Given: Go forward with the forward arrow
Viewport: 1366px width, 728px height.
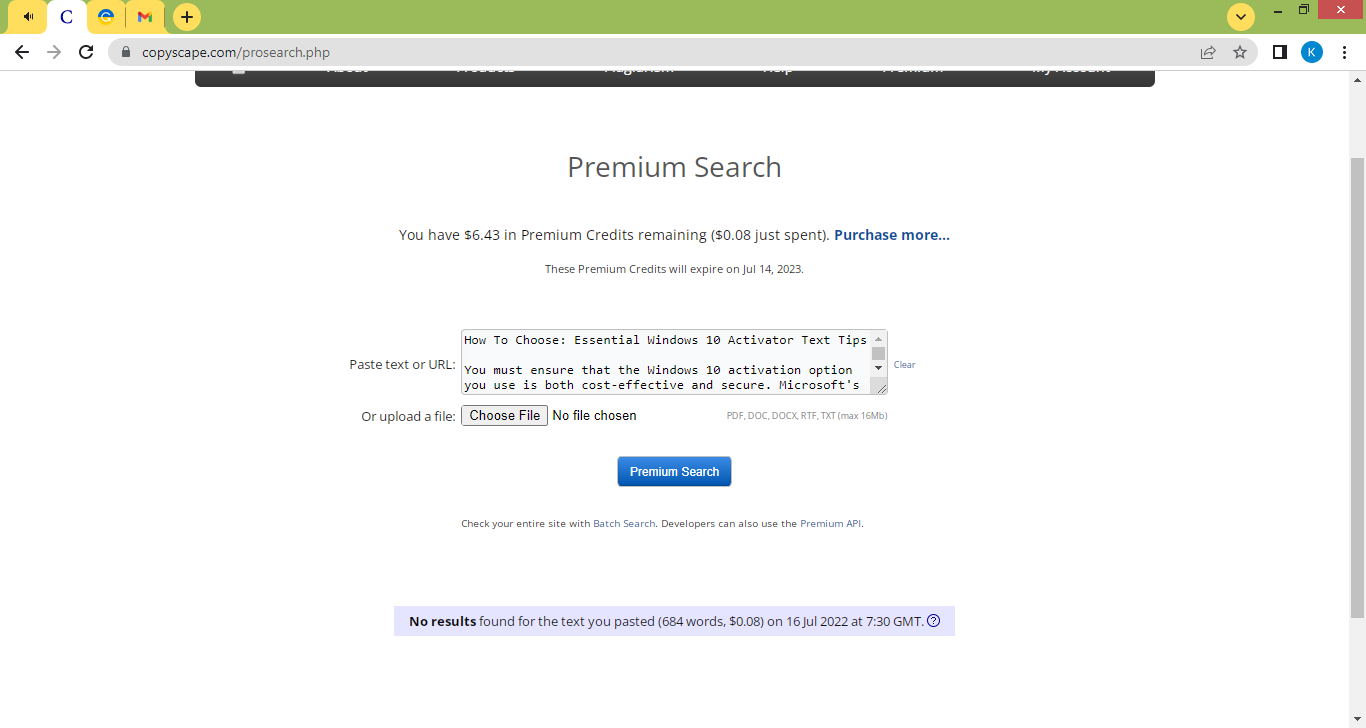Looking at the screenshot, I should [x=54, y=52].
